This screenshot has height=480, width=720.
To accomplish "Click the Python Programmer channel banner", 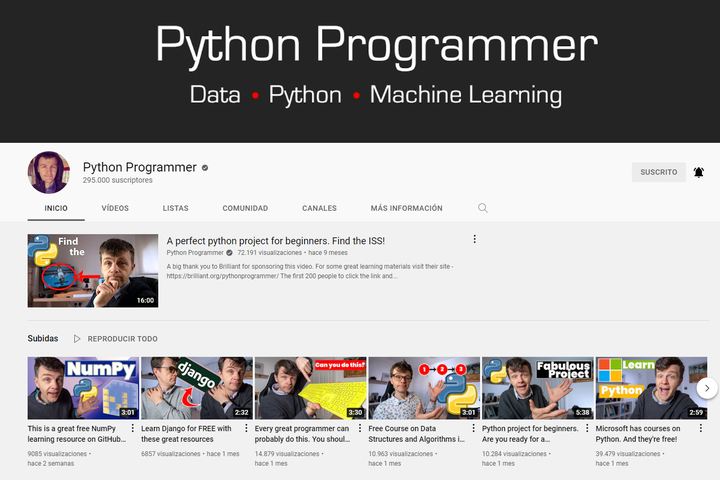I will pos(360,71).
